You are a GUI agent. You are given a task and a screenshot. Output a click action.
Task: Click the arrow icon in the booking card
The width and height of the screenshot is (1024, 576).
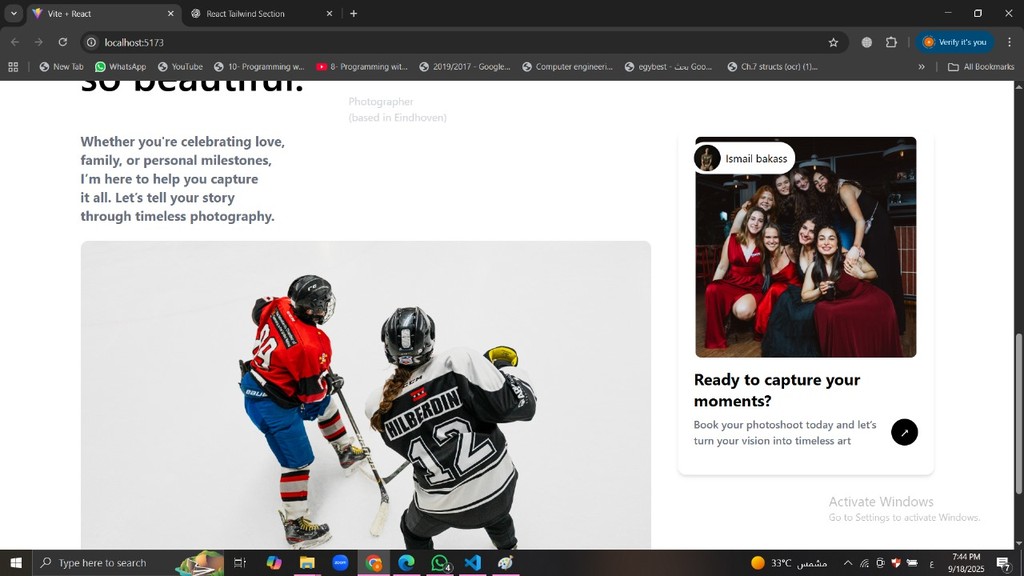[904, 432]
